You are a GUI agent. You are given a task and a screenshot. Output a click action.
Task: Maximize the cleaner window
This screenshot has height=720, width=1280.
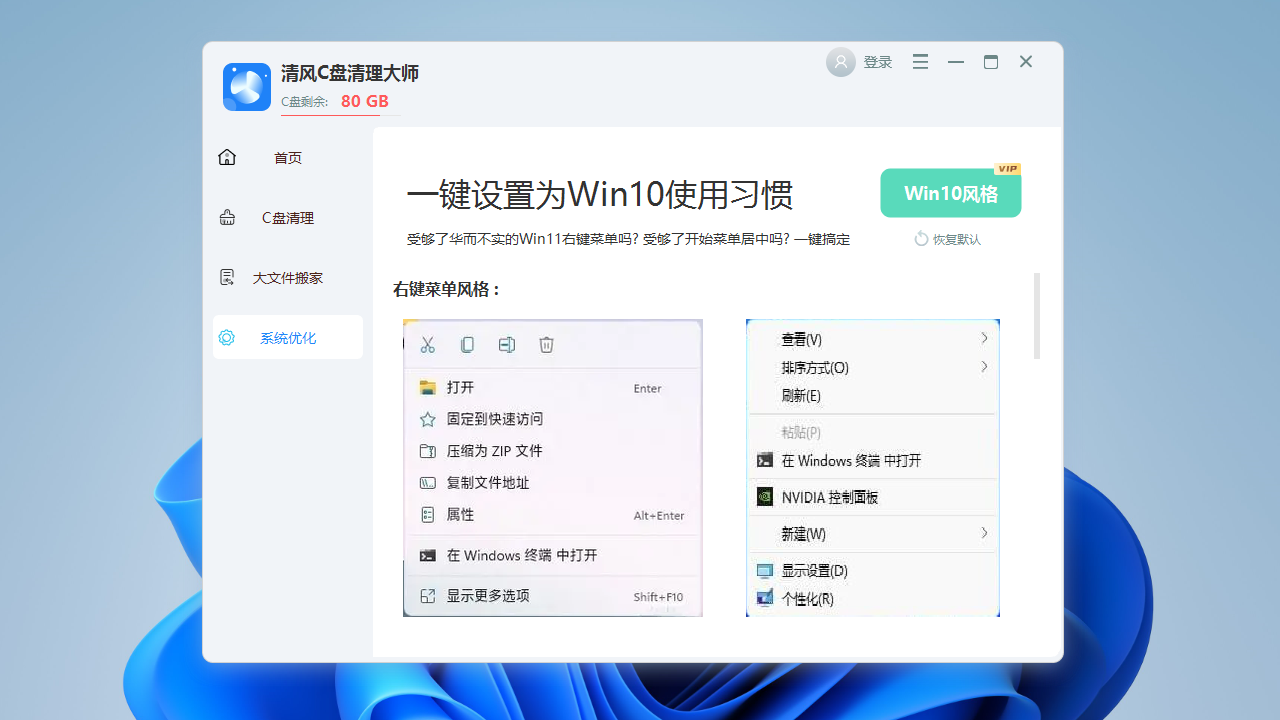[991, 62]
